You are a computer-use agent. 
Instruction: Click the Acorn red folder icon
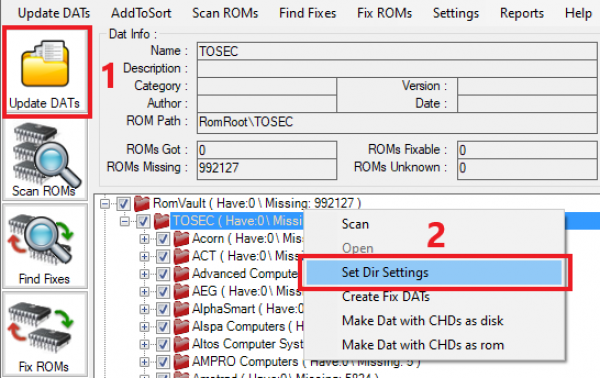point(181,239)
